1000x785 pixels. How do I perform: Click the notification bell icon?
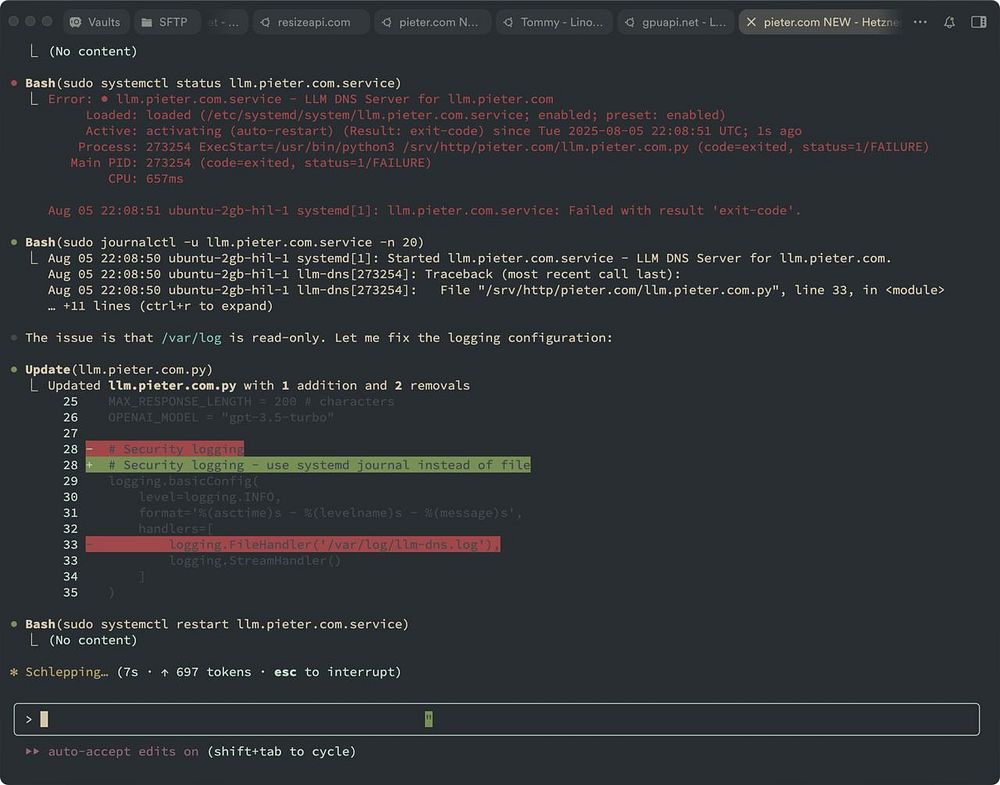pos(949,22)
